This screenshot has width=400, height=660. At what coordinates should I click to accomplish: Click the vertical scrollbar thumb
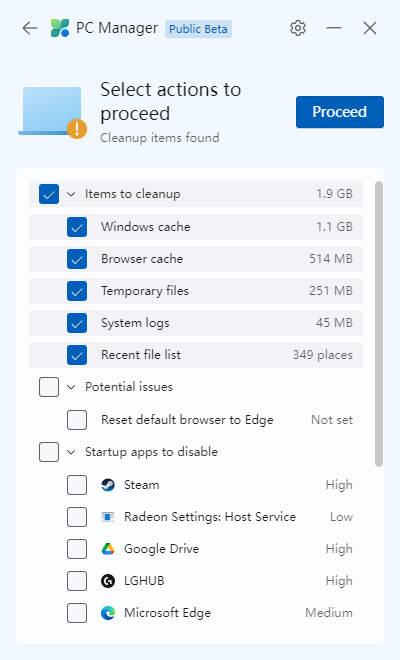(379, 324)
